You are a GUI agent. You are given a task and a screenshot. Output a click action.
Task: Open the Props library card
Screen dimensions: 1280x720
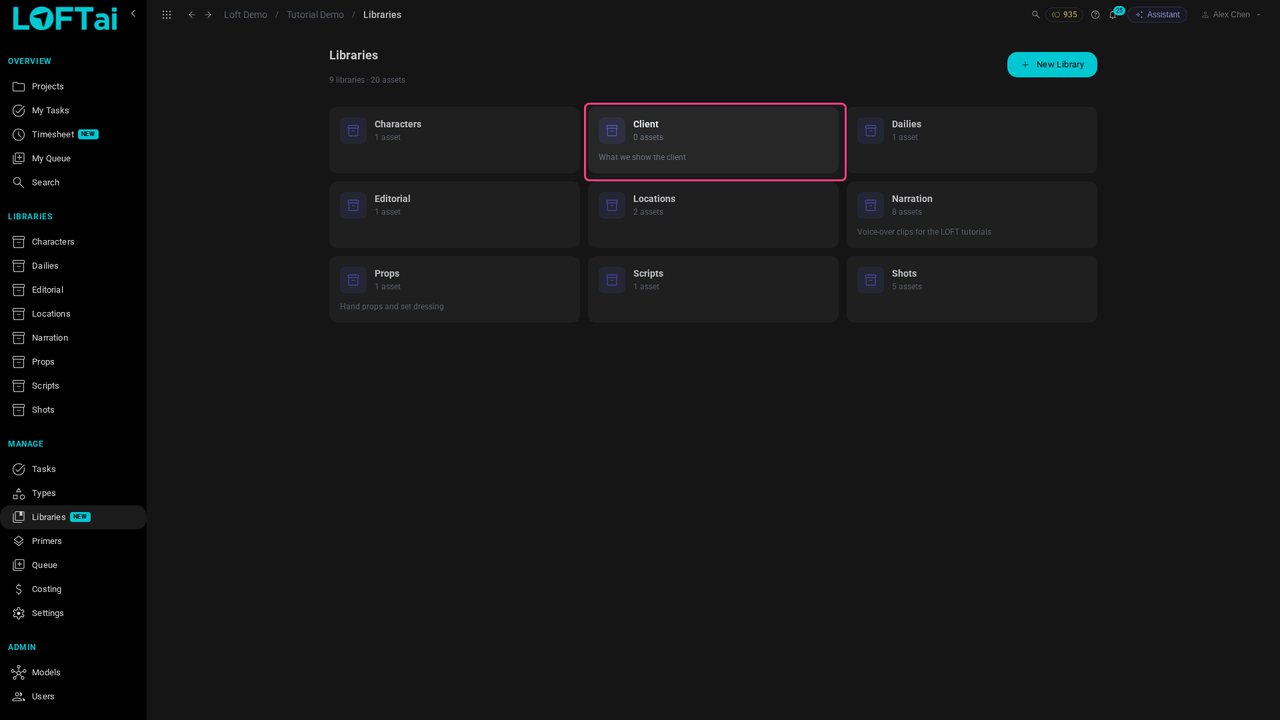point(454,290)
